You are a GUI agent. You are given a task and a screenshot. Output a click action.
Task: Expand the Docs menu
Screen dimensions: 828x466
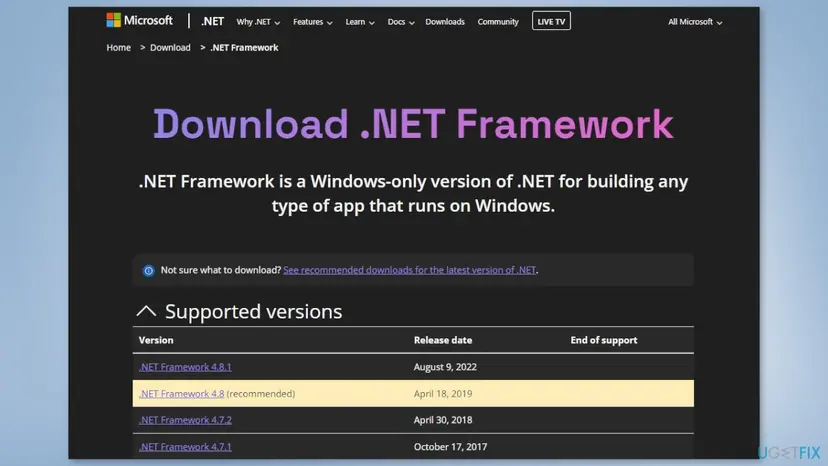tap(400, 22)
